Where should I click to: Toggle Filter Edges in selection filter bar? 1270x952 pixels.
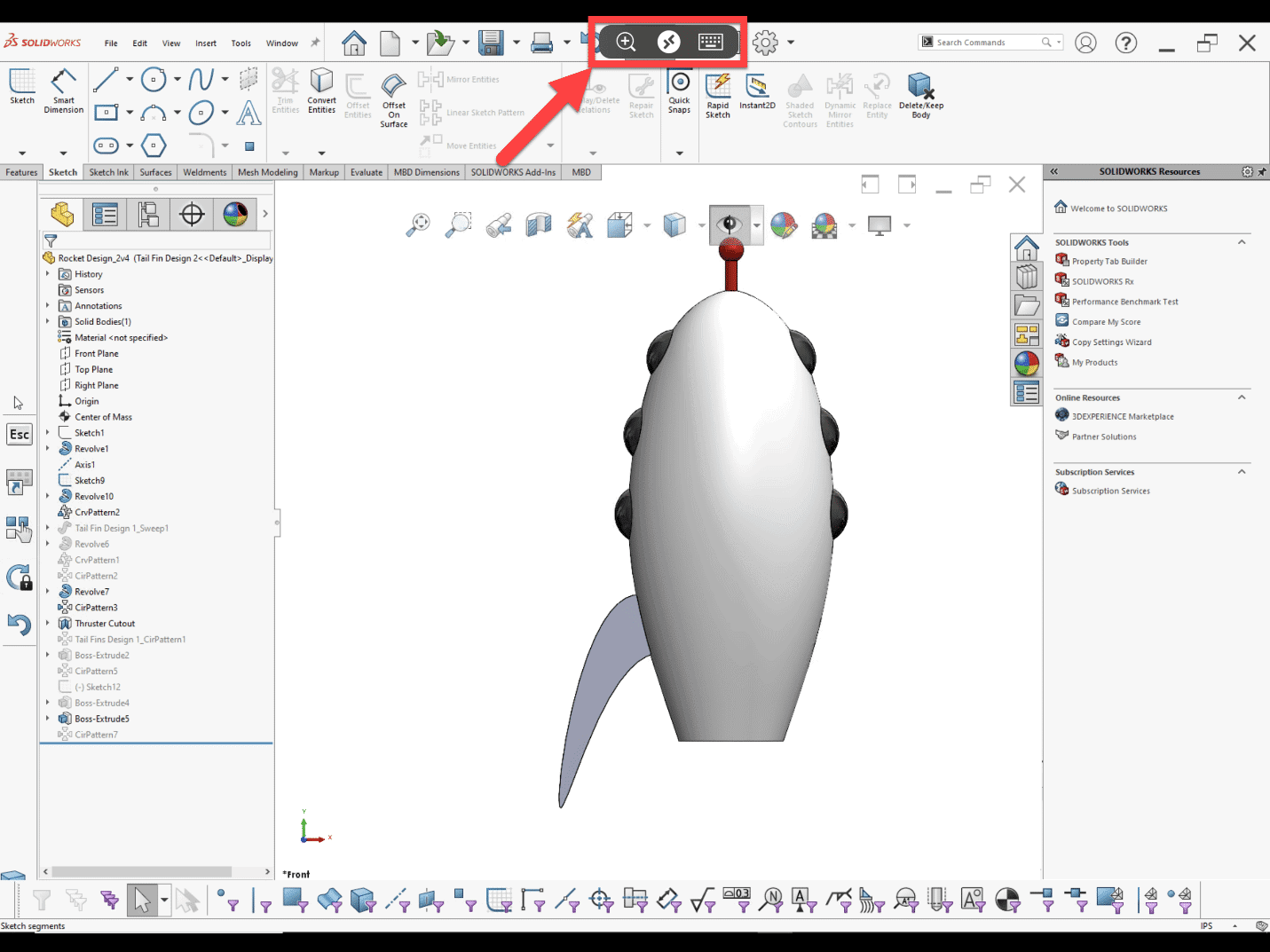click(263, 901)
